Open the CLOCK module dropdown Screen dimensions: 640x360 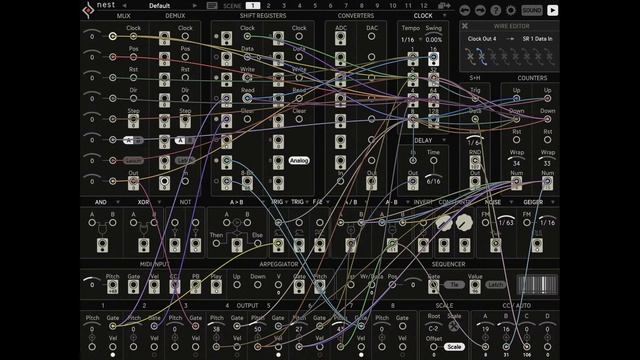click(x=444, y=16)
